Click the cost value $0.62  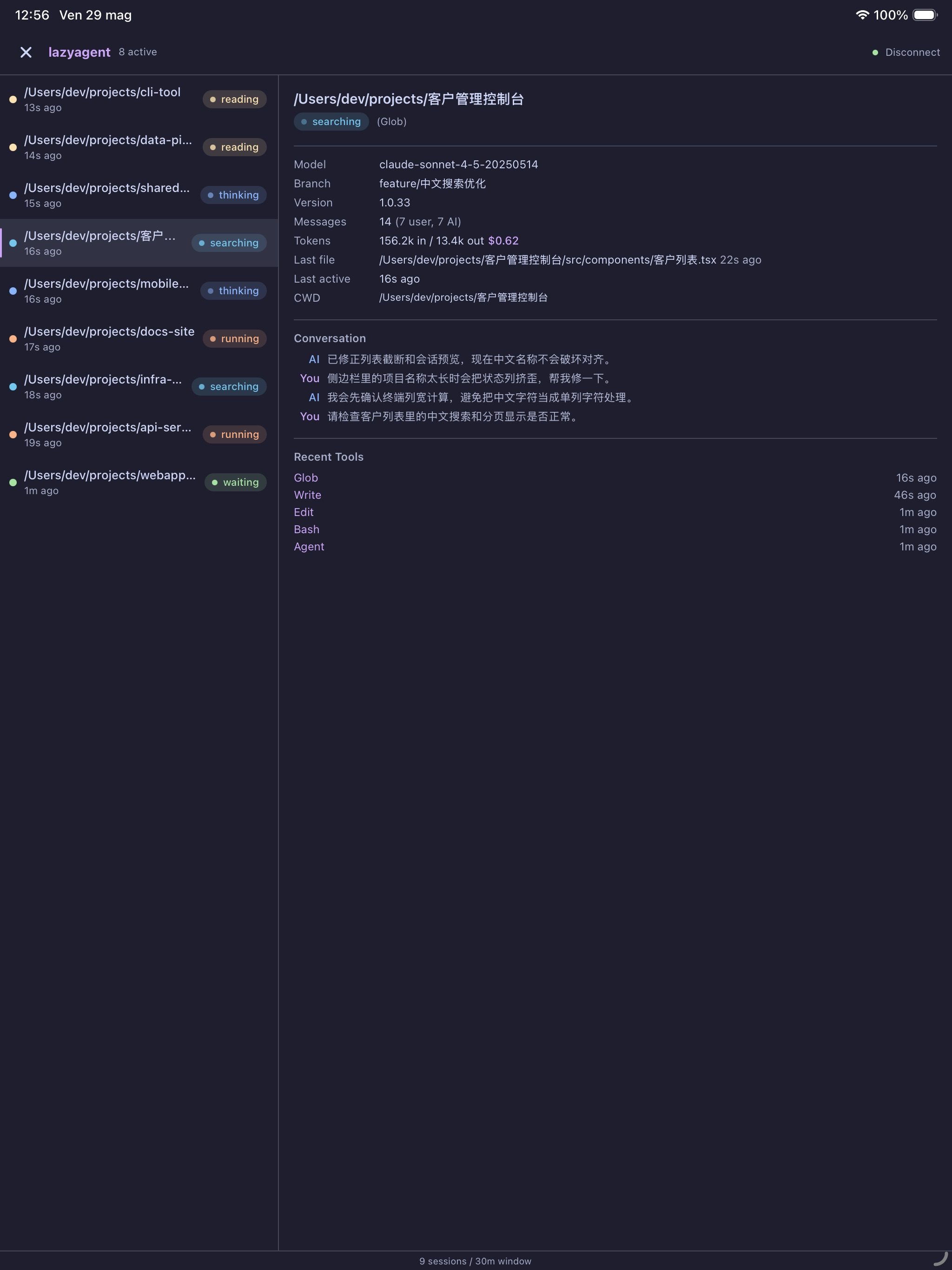[503, 240]
